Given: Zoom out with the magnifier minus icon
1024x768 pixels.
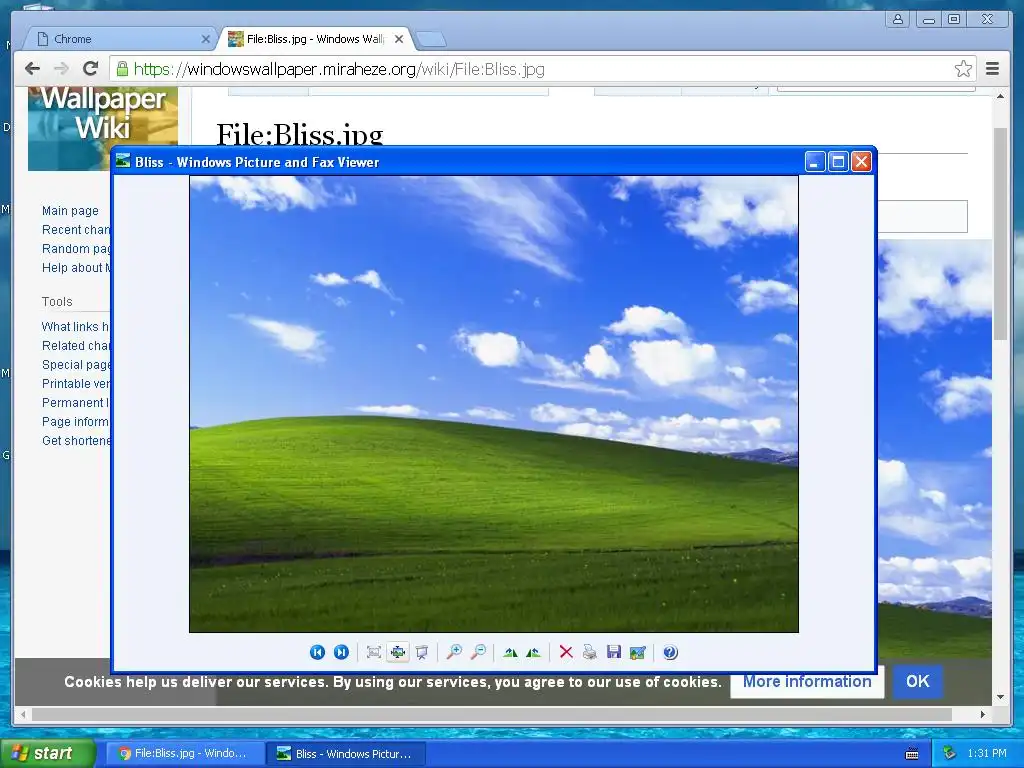Looking at the screenshot, I should tap(478, 652).
